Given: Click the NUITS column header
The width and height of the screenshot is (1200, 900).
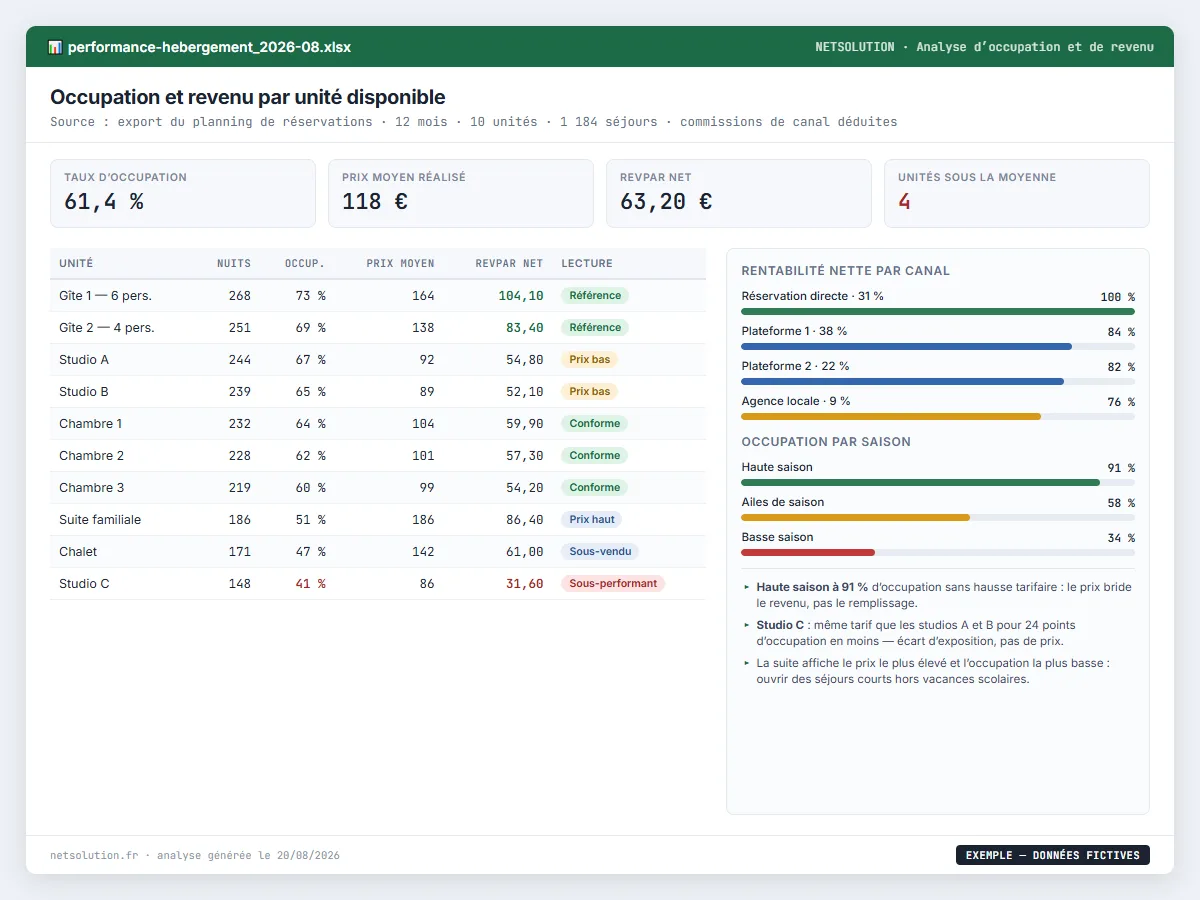Looking at the screenshot, I should click(234, 264).
